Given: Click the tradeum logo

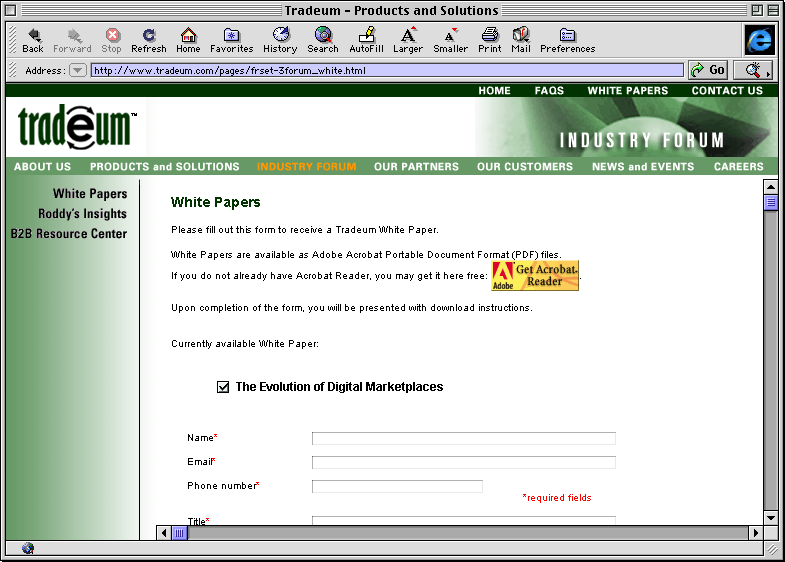Looking at the screenshot, I should (x=77, y=127).
